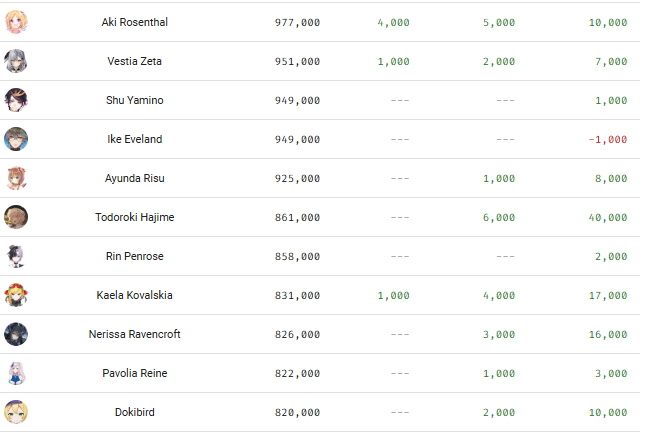Click Nerissa Ravencroft's avatar thumbnail

click(16, 334)
